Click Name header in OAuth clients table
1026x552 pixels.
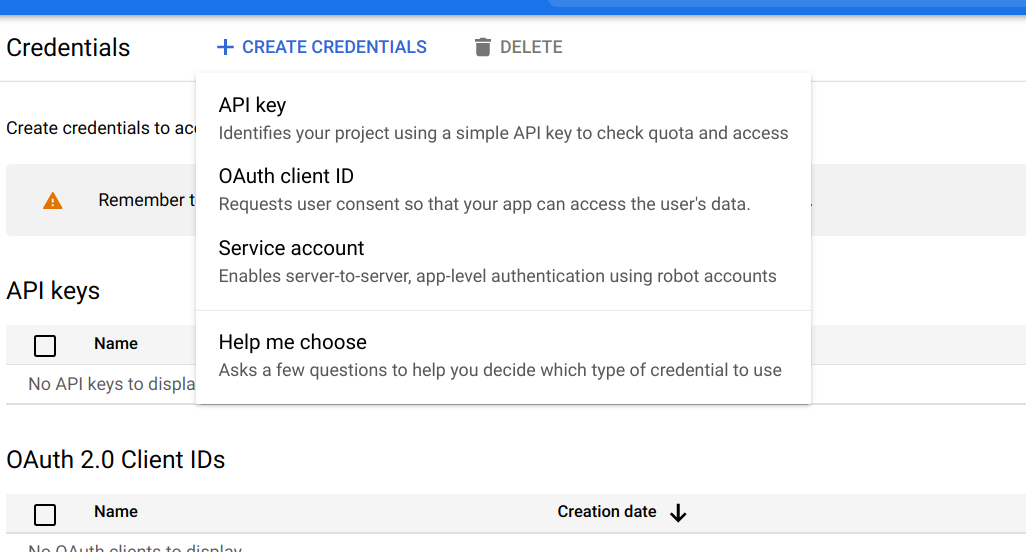pos(116,512)
